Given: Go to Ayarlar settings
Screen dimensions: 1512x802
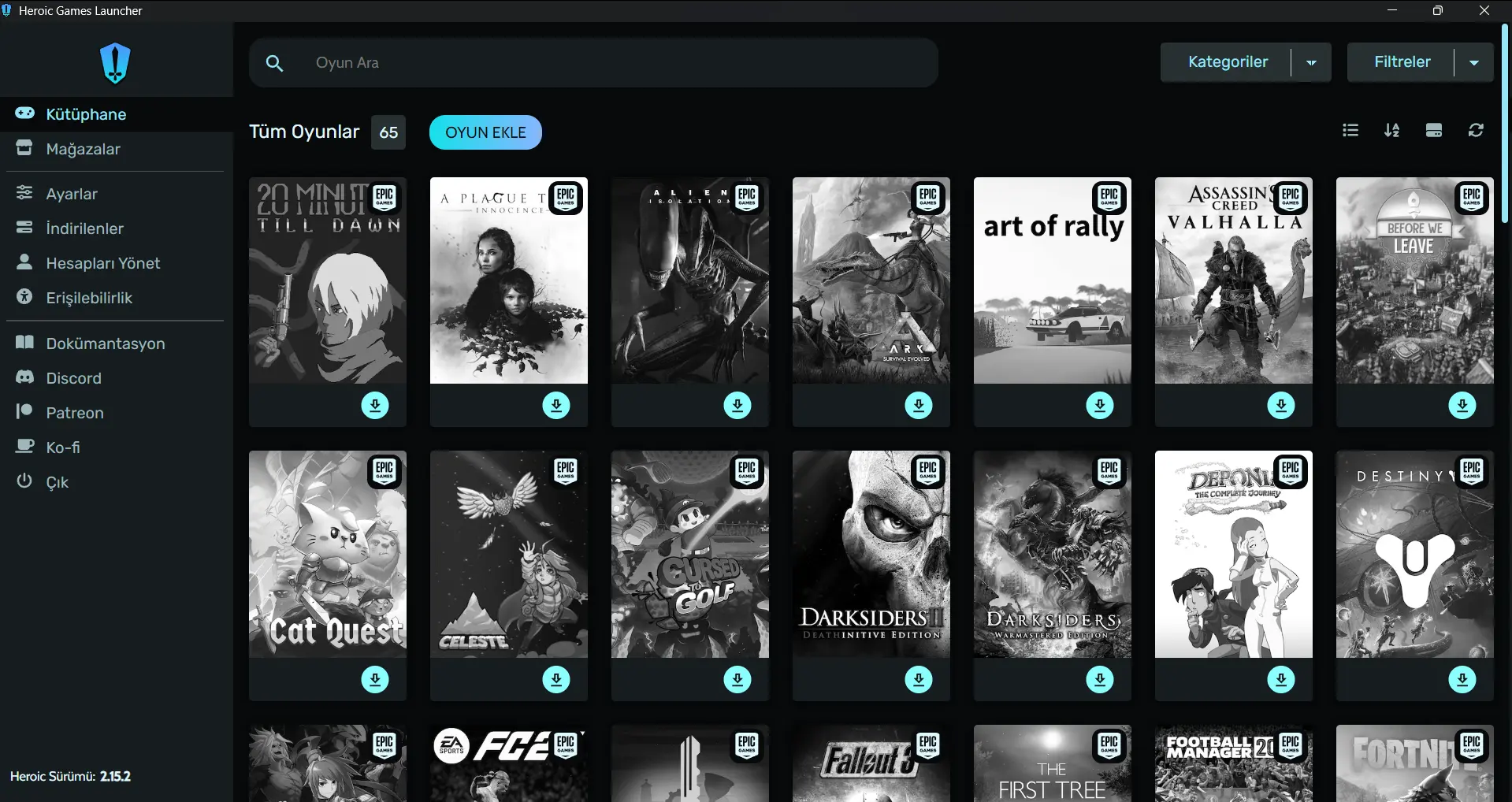Looking at the screenshot, I should pos(117,194).
